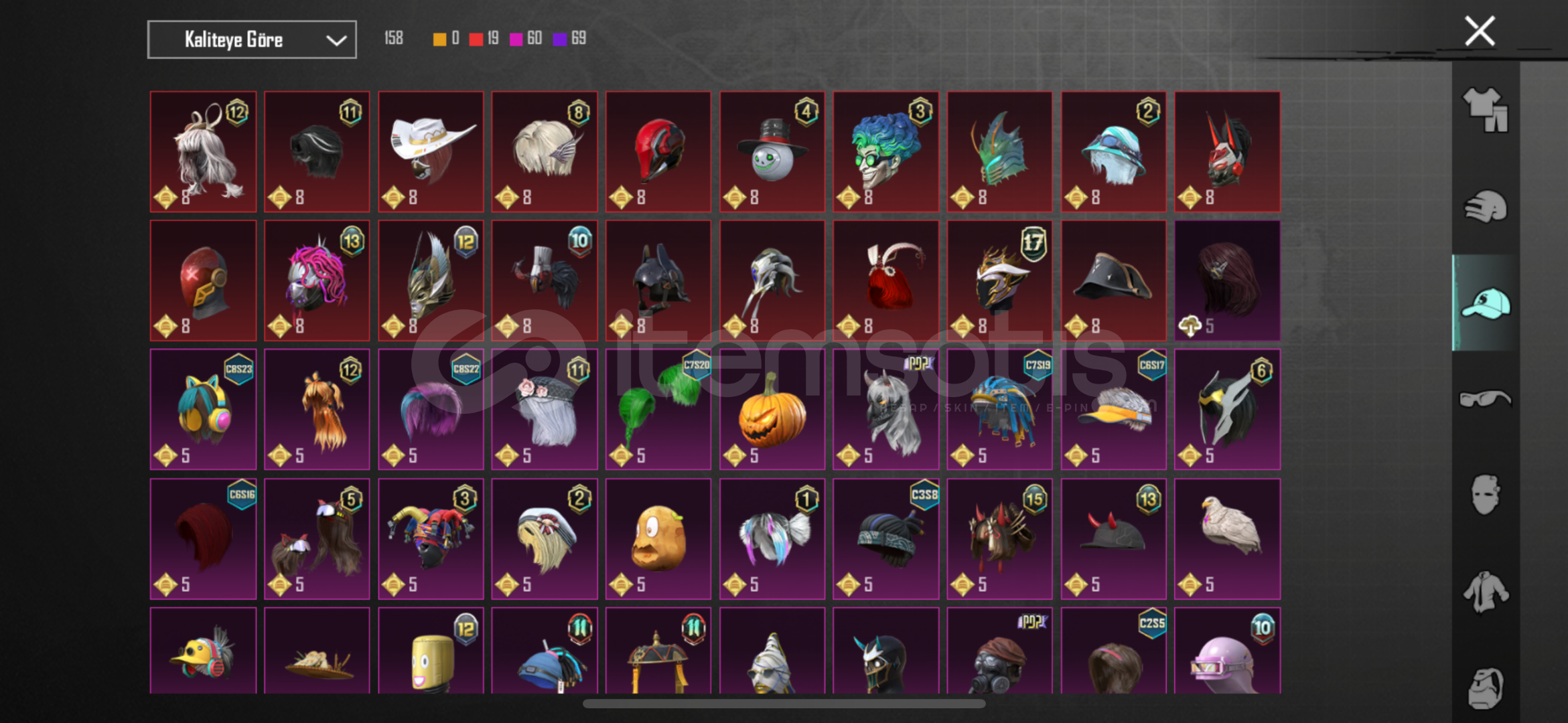Viewport: 1568px width, 723px height.
Task: Select the jacket category icon
Action: [1485, 592]
